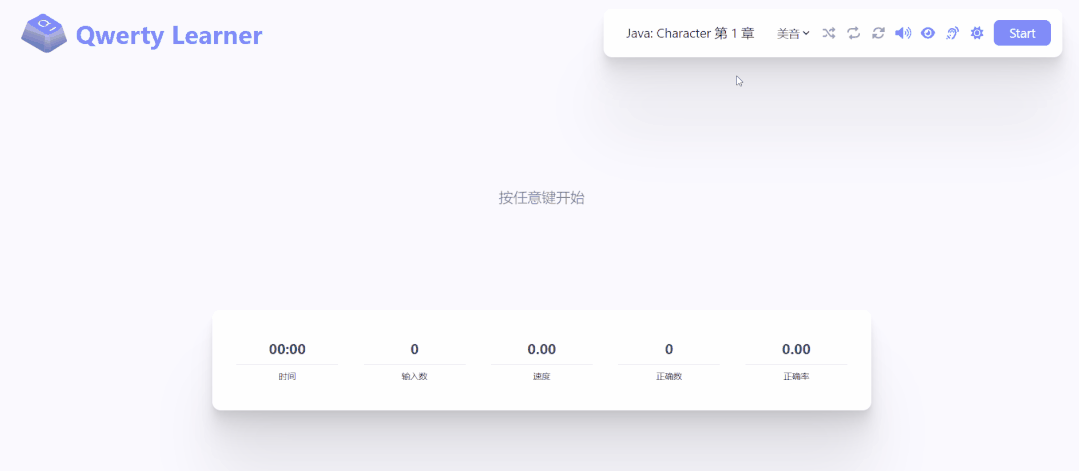Click the 正确率 label
Image resolution: width=1079 pixels, height=471 pixels.
tap(796, 377)
